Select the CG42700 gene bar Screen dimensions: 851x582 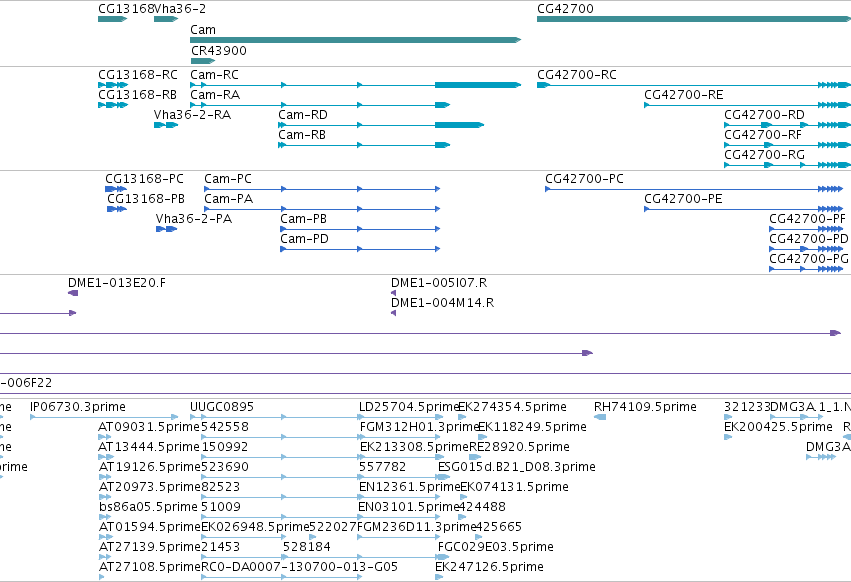(x=694, y=19)
